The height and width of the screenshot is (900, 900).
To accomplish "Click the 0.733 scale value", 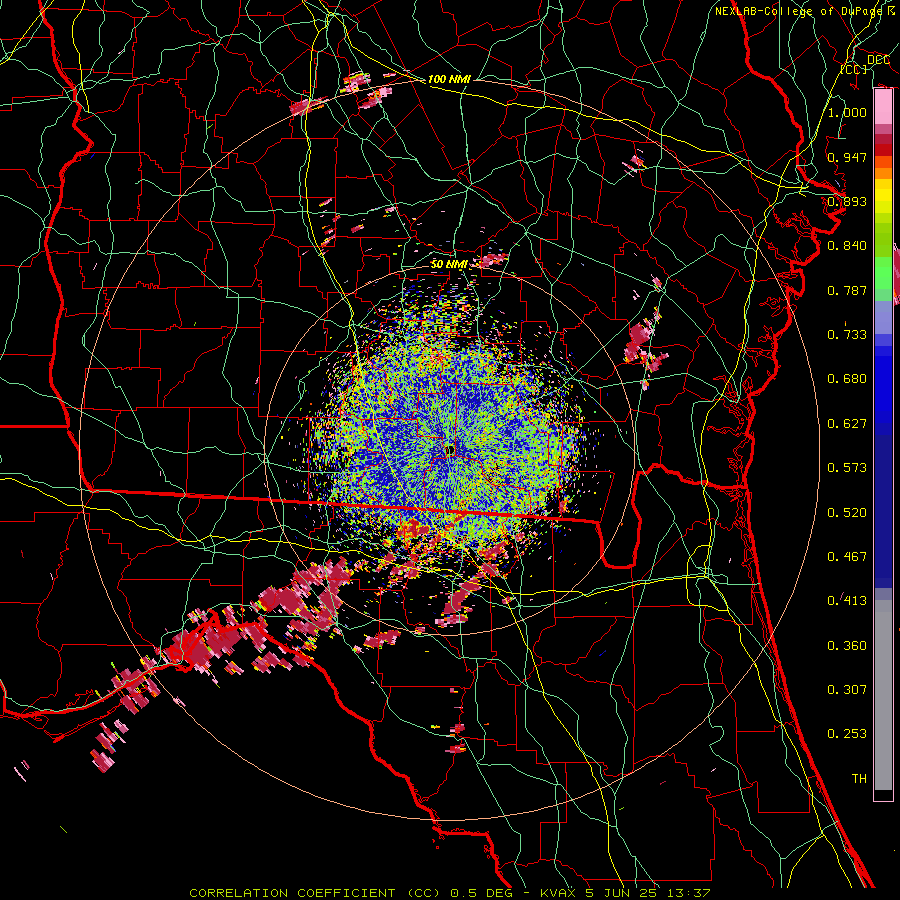I will tap(847, 335).
